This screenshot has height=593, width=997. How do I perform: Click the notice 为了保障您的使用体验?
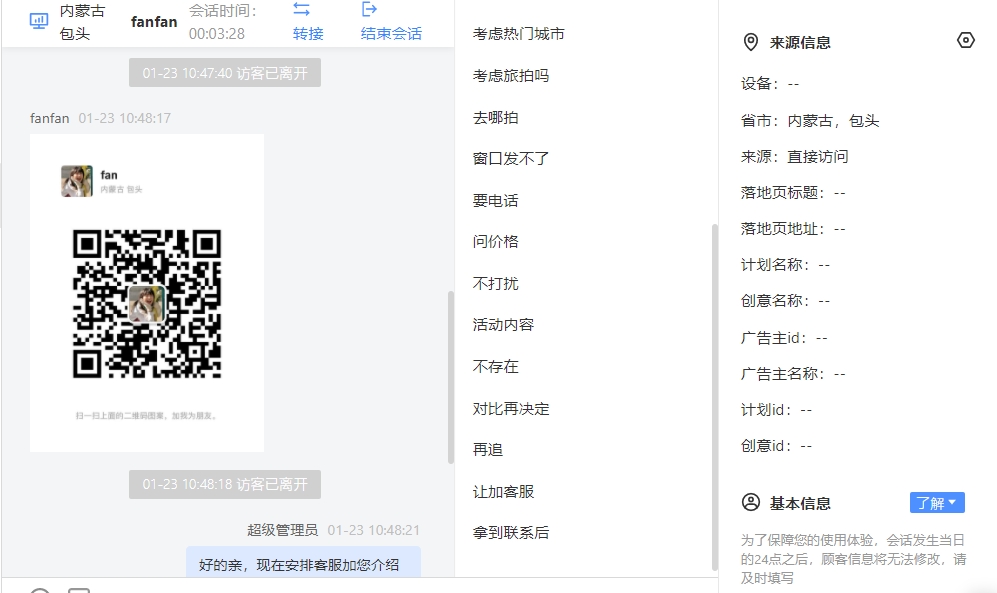pyautogui.click(x=853, y=559)
